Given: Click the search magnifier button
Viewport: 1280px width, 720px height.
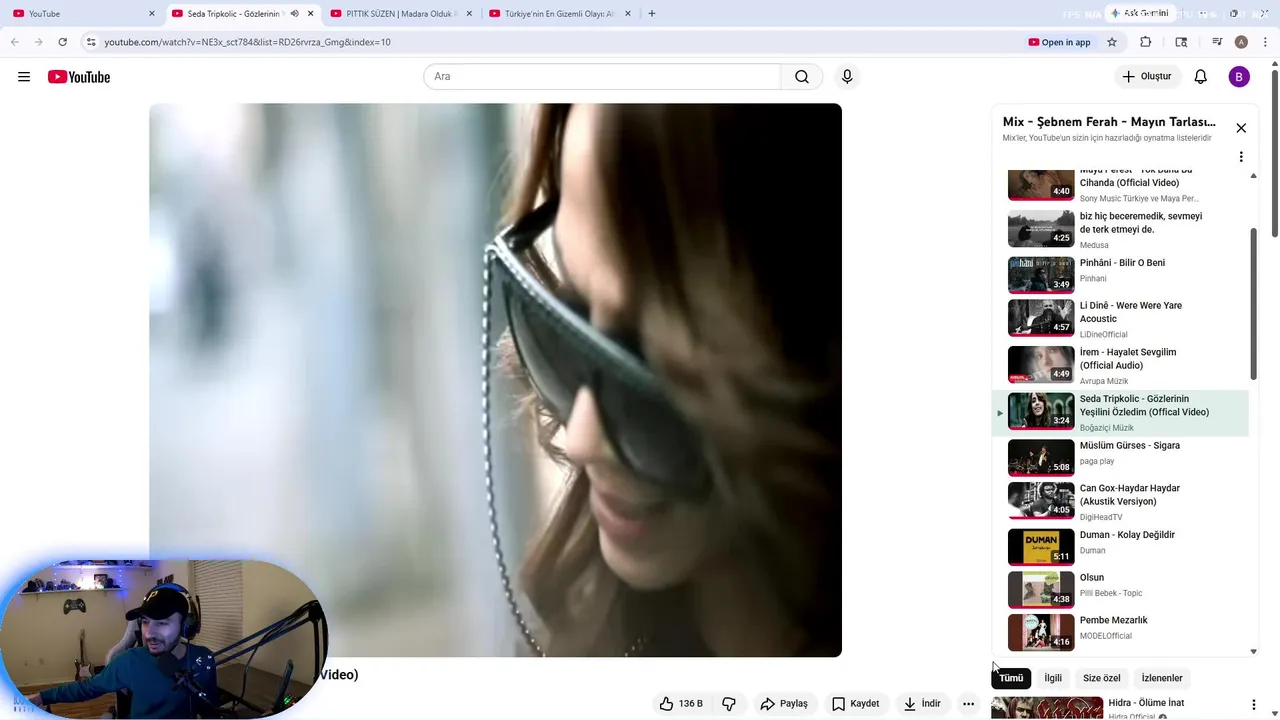Looking at the screenshot, I should [x=802, y=77].
